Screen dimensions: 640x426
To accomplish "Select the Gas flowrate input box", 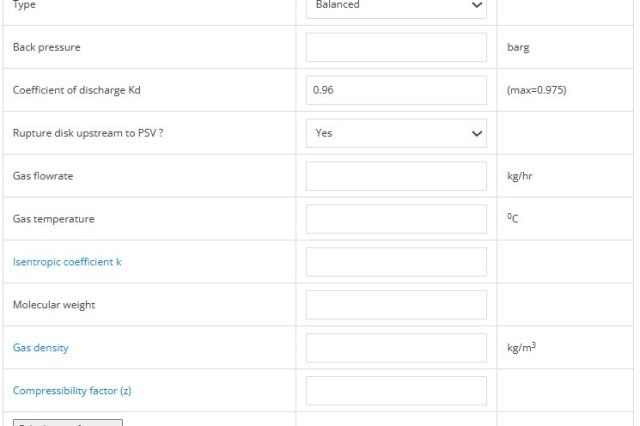I will [396, 176].
